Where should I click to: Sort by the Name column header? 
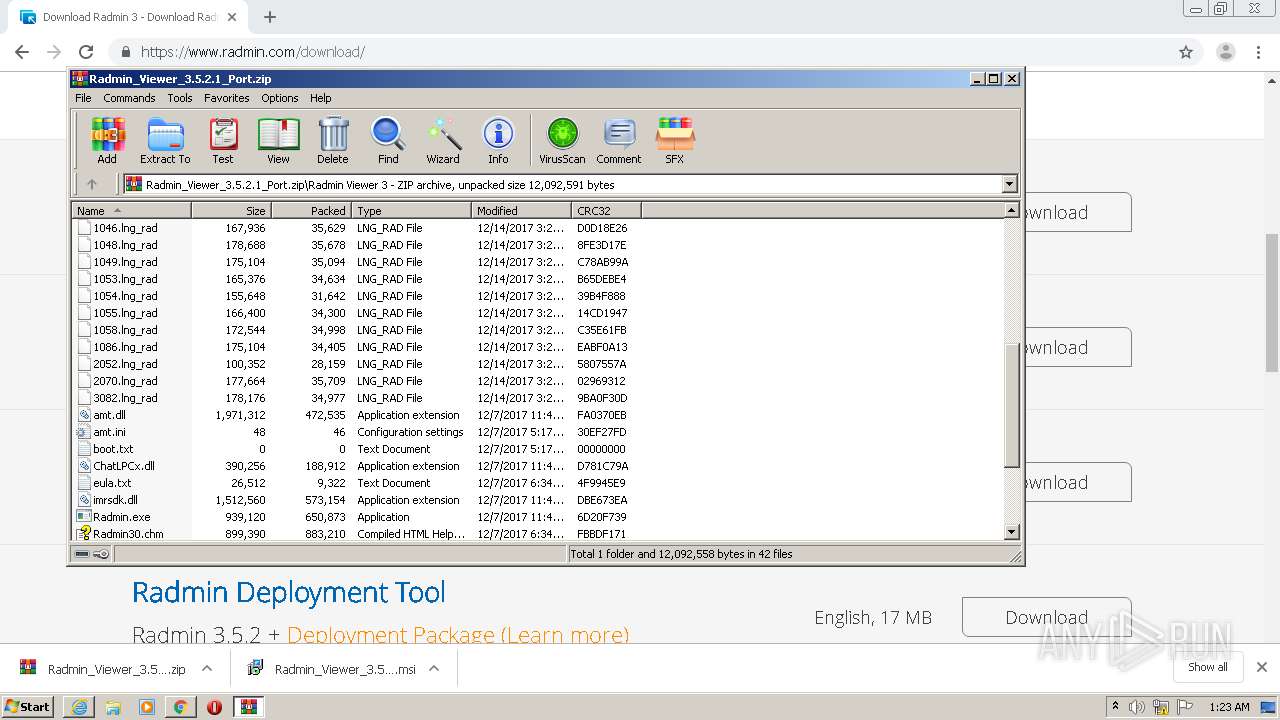pyautogui.click(x=131, y=210)
